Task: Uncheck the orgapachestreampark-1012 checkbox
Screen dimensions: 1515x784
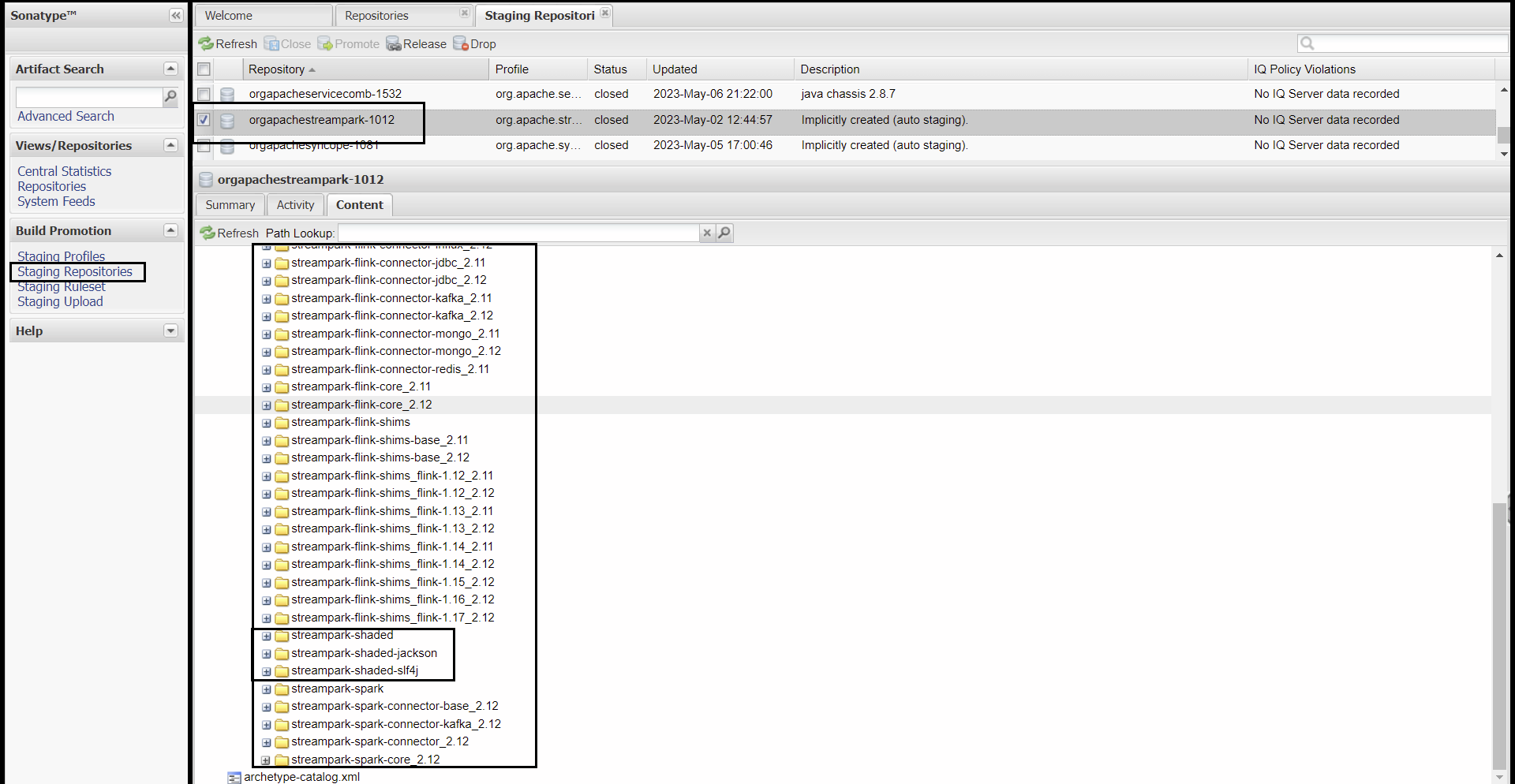Action: tap(204, 120)
